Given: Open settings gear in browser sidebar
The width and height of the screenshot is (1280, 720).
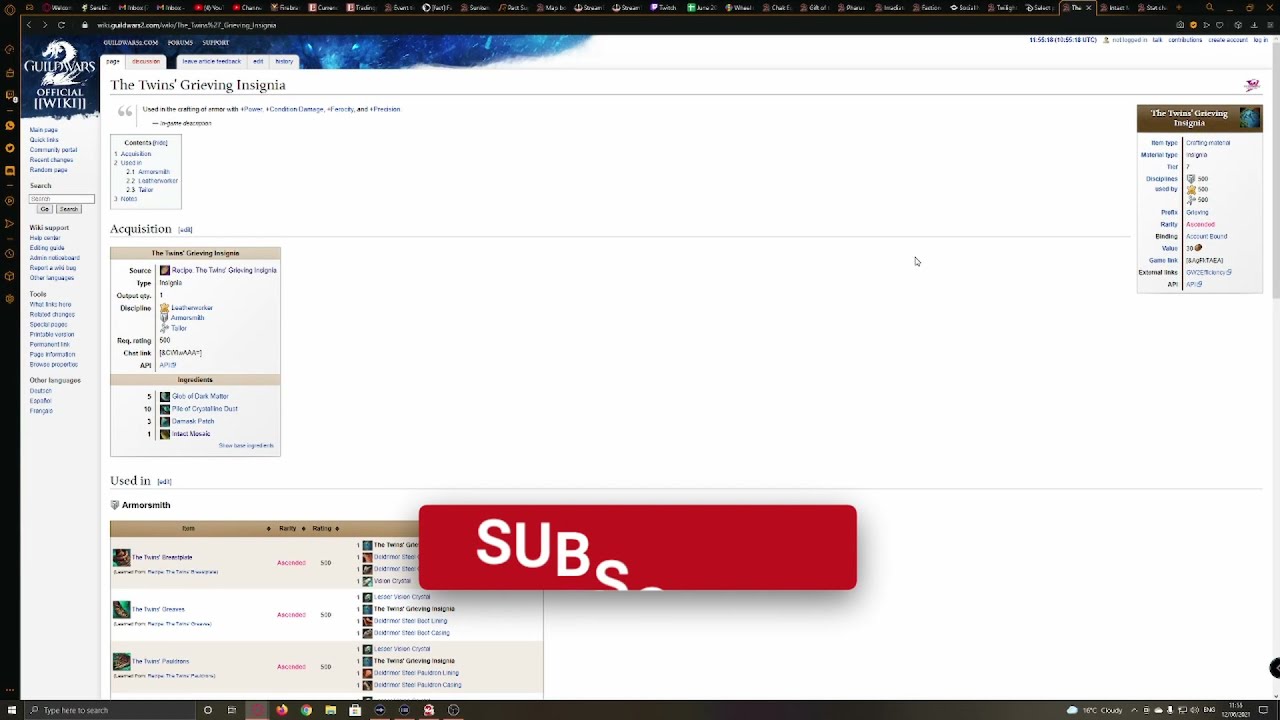Looking at the screenshot, I should point(9,298).
